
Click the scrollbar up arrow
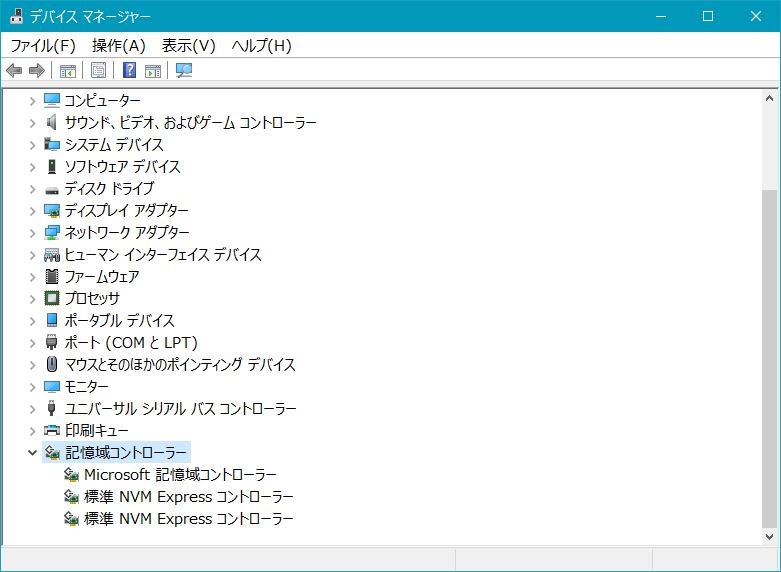770,98
